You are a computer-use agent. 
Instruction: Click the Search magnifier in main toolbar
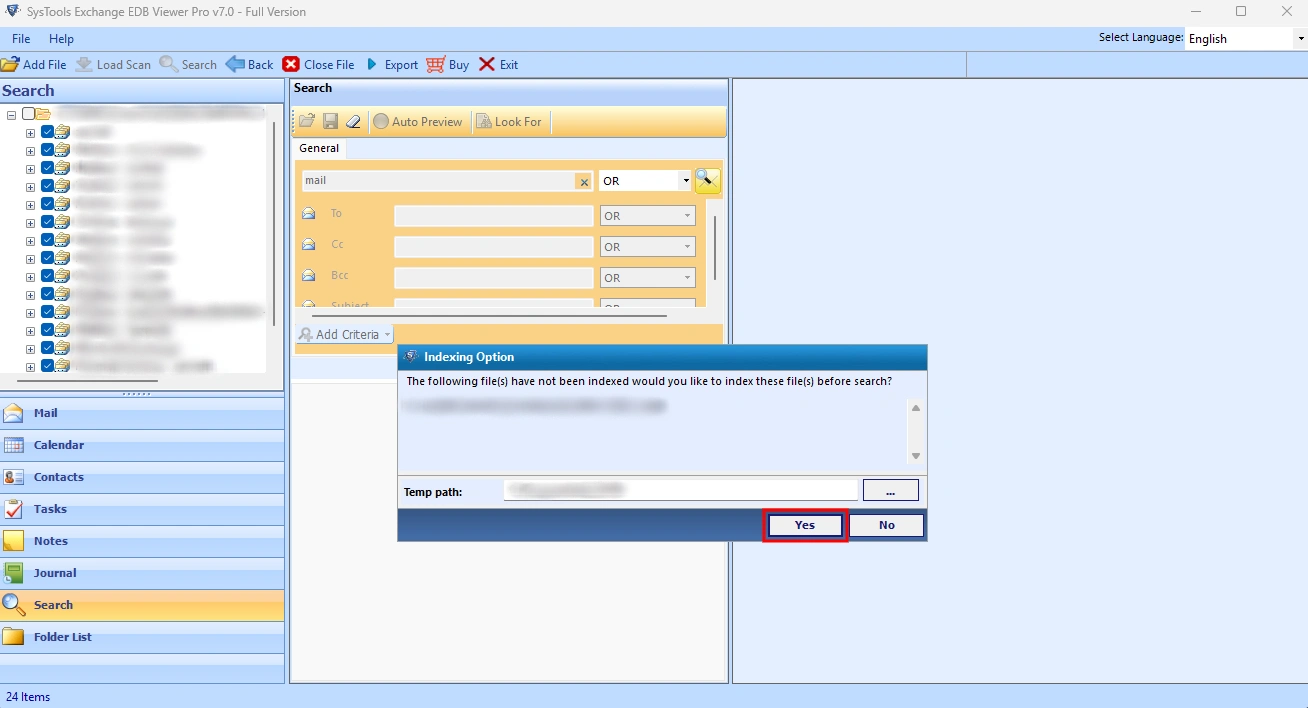(x=168, y=64)
